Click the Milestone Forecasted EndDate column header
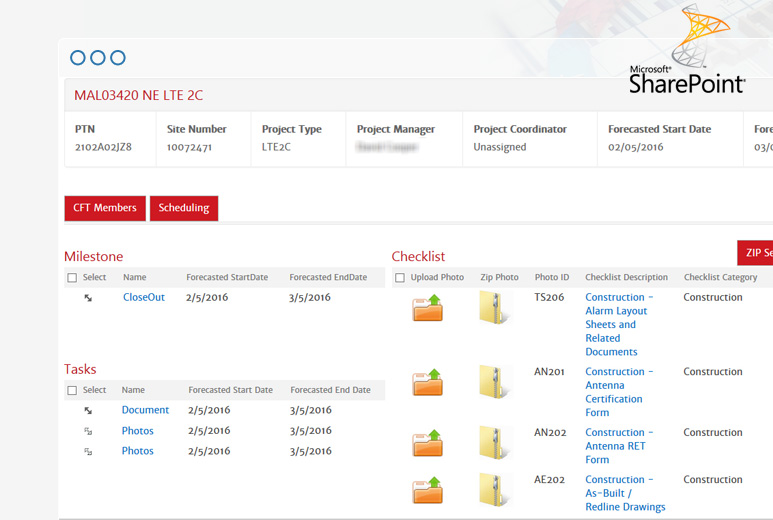The height and width of the screenshot is (520, 773). tap(328, 277)
